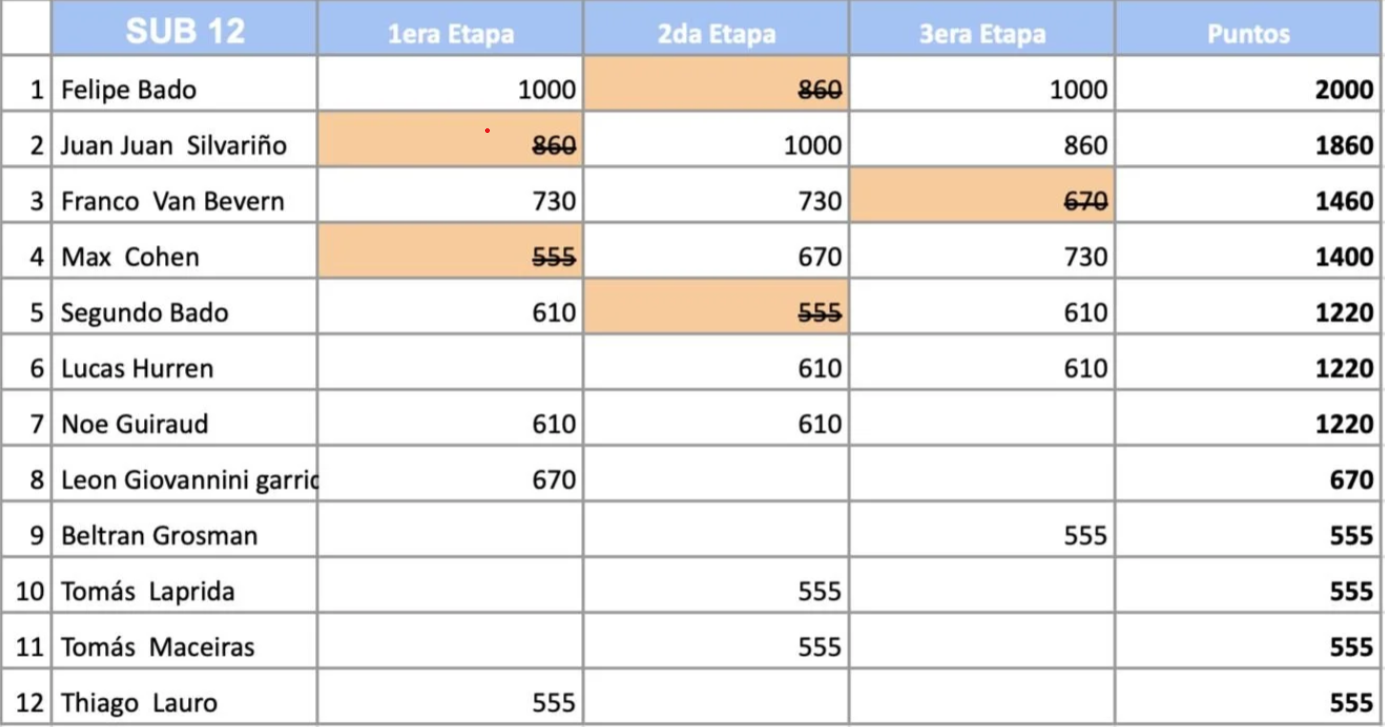Select Segundo Bado's highlighted 555 cell
This screenshot has height=727, width=1385.
coord(716,307)
